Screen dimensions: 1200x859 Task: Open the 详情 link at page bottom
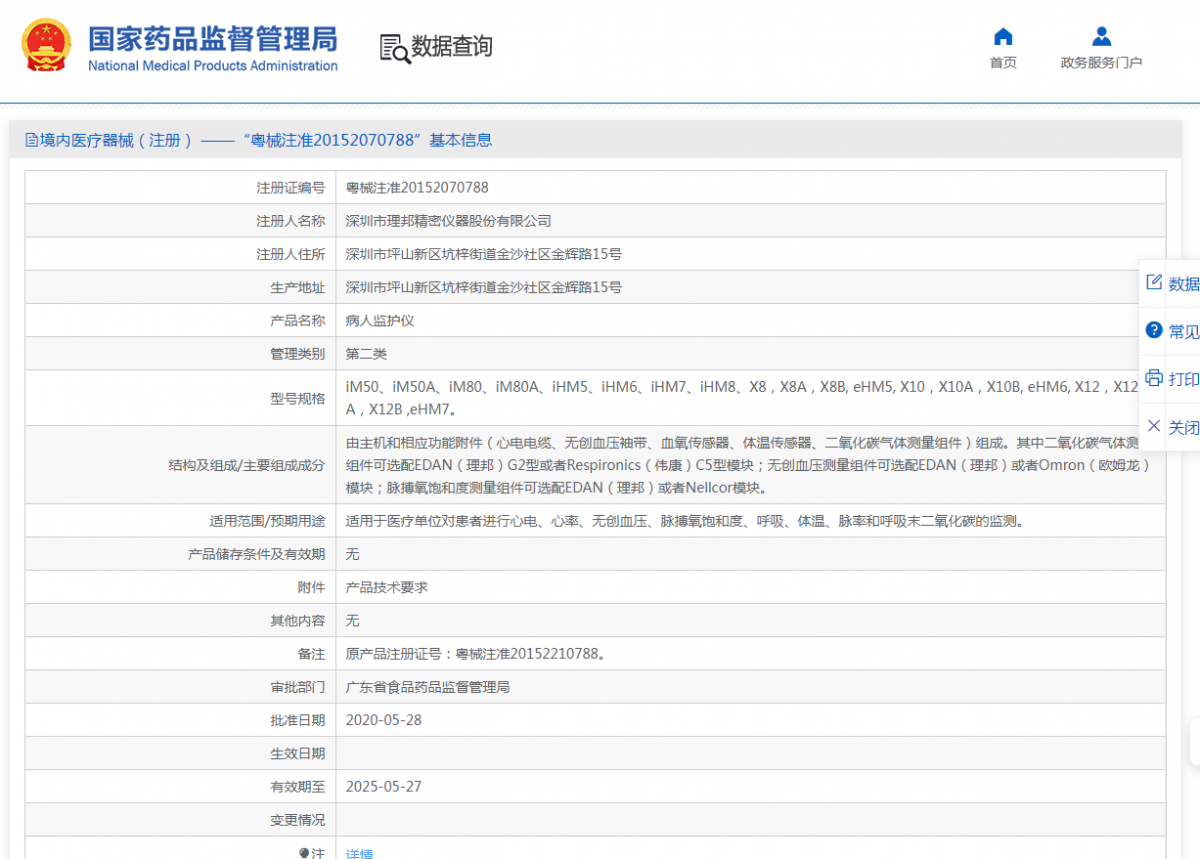click(x=358, y=853)
